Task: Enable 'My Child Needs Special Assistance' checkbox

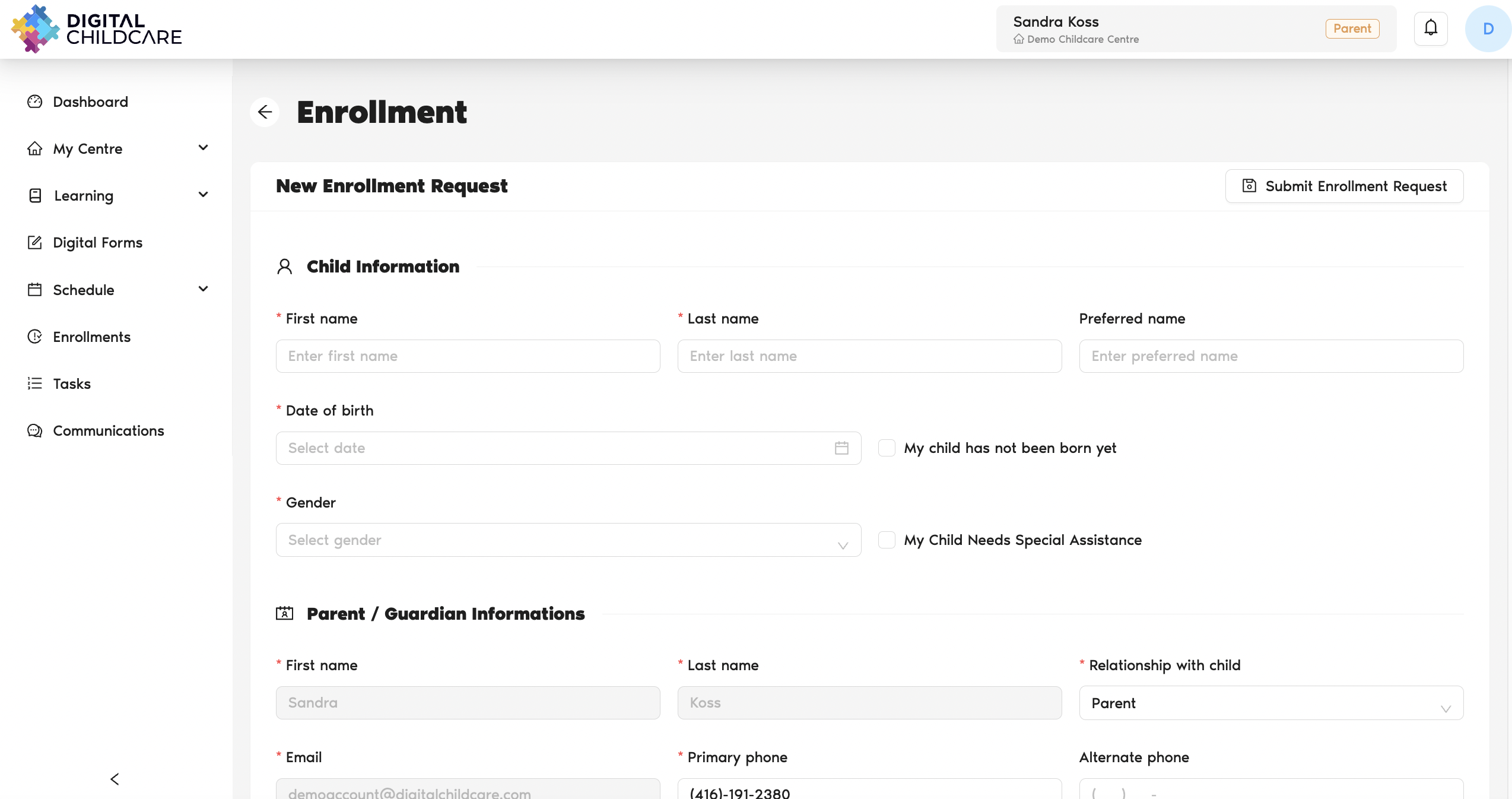Action: click(x=887, y=540)
